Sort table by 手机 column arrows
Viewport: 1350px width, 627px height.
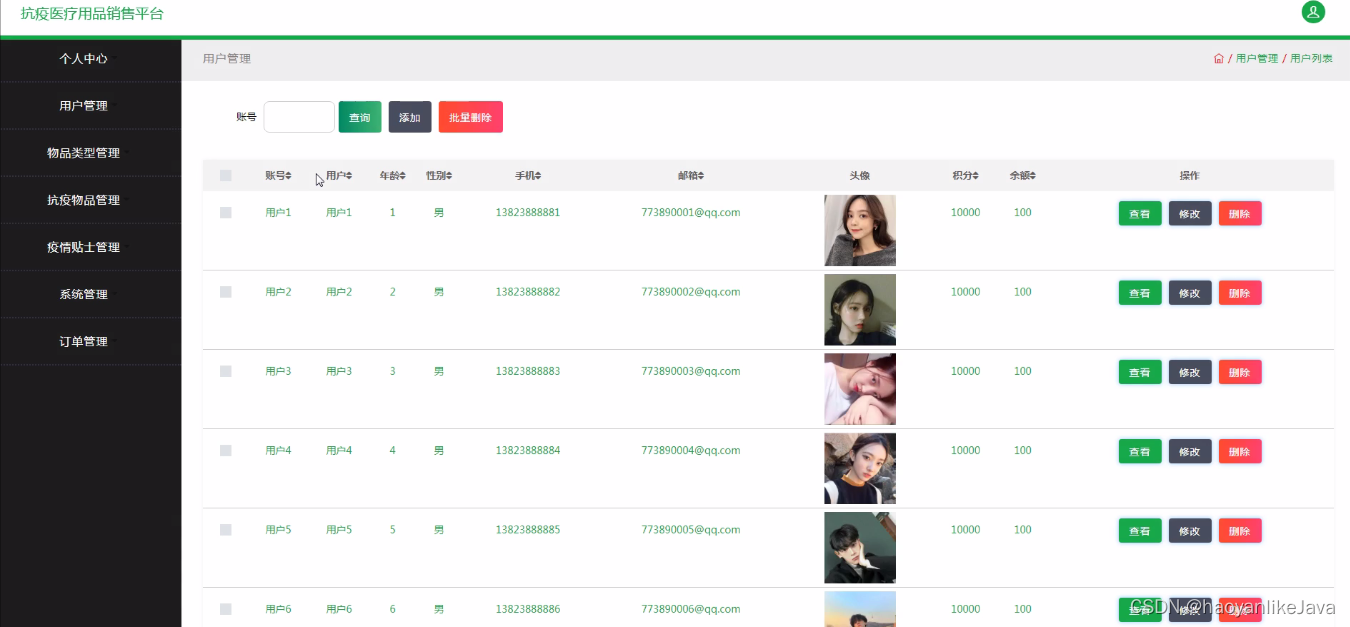click(538, 176)
